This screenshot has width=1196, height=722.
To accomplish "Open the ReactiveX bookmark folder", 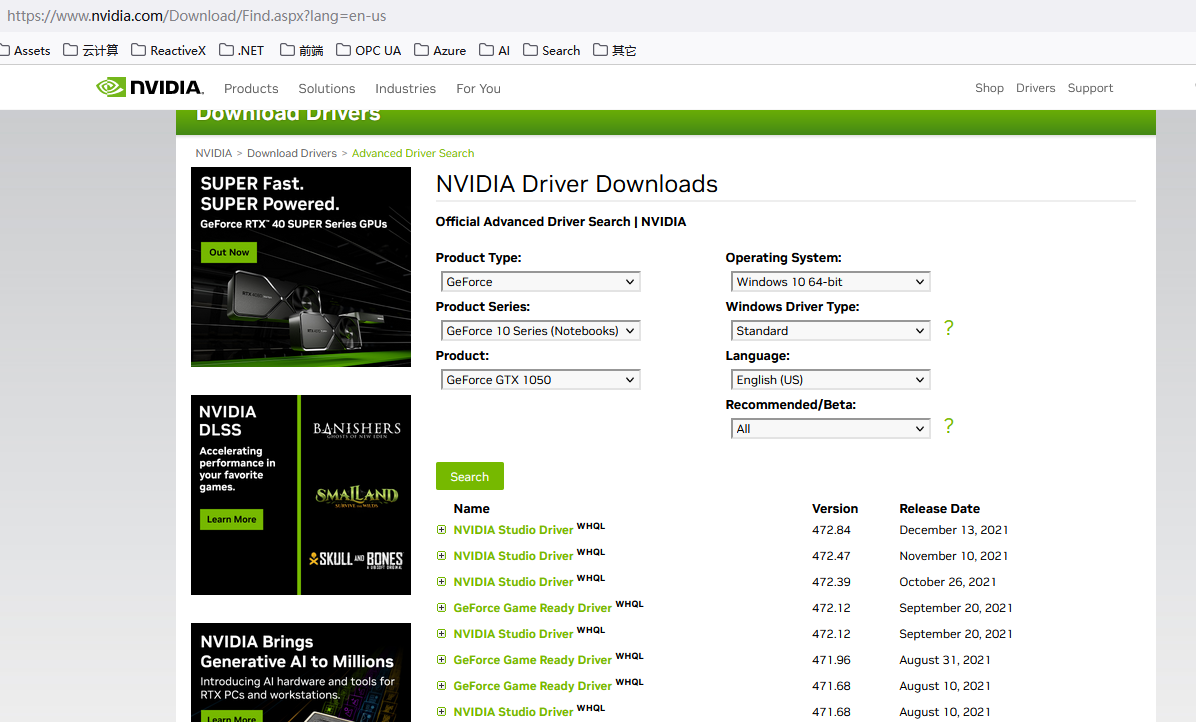I will 168,50.
